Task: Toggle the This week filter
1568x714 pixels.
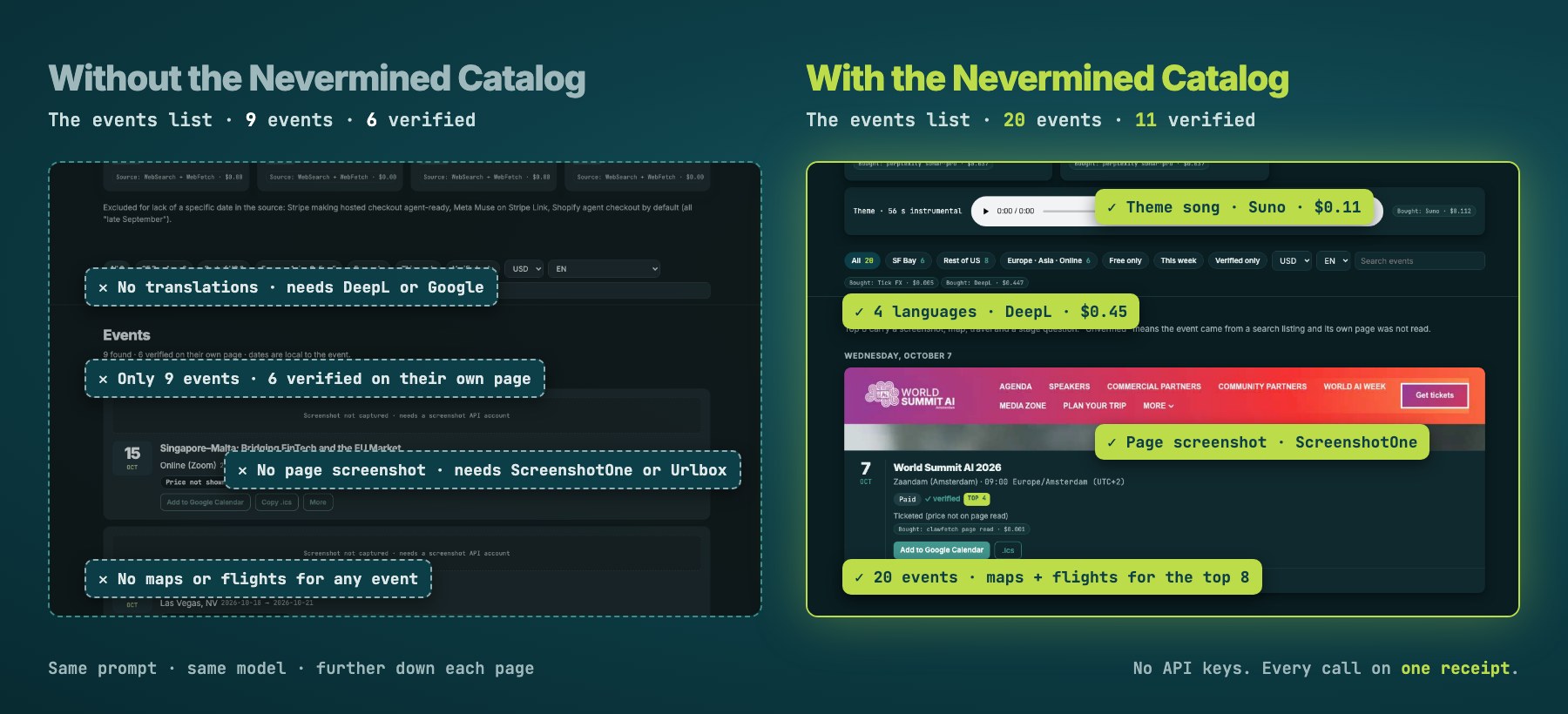Action: pos(1179,260)
